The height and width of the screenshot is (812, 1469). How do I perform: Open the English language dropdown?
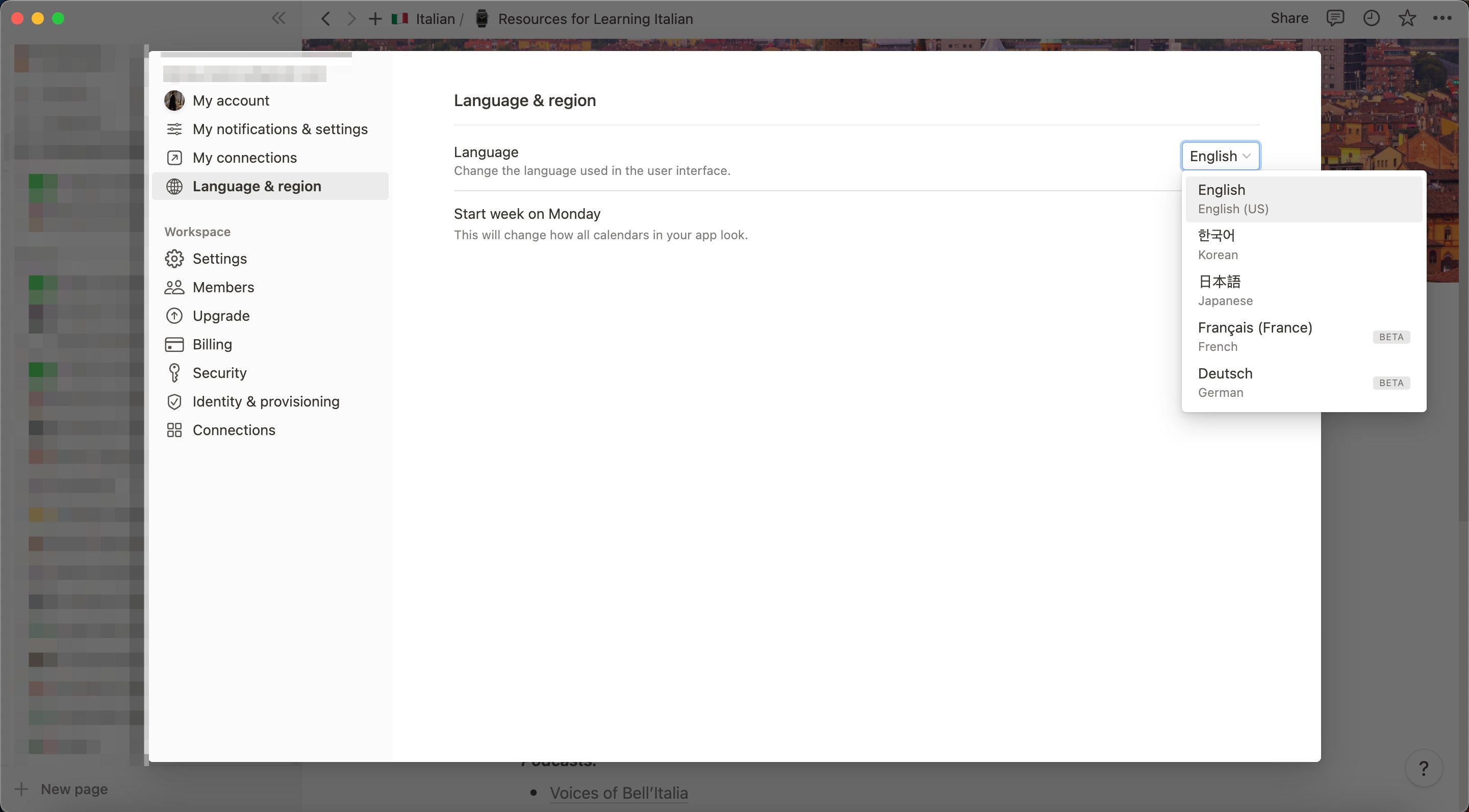(1220, 156)
